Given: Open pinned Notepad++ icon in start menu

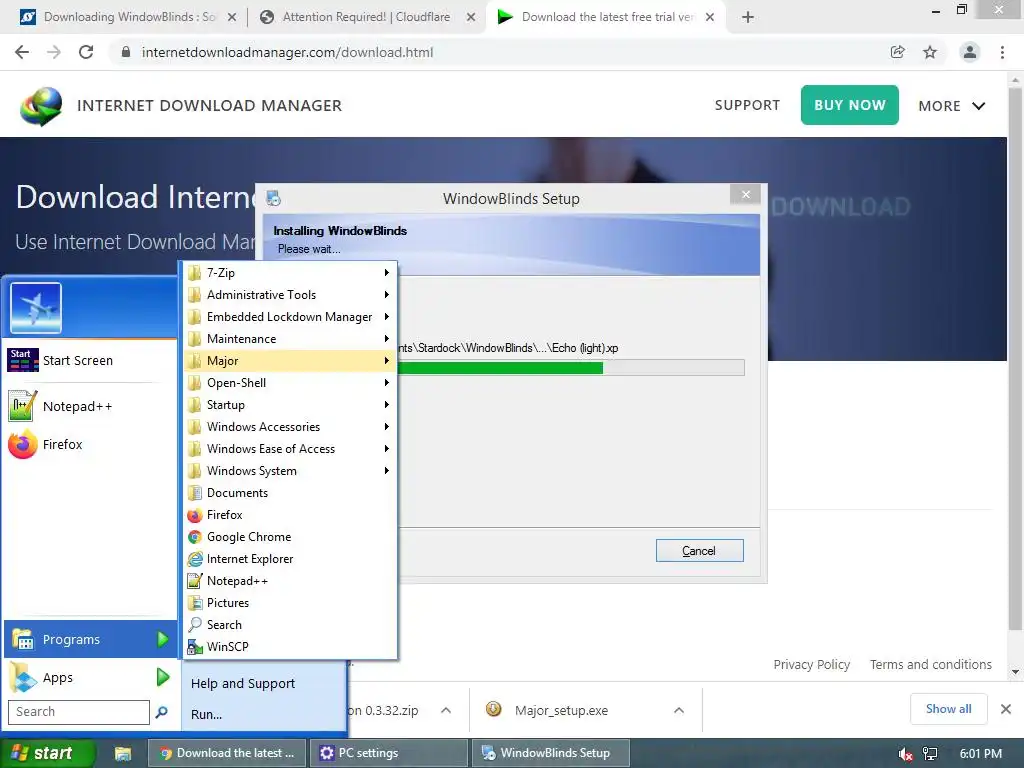Looking at the screenshot, I should coord(23,406).
